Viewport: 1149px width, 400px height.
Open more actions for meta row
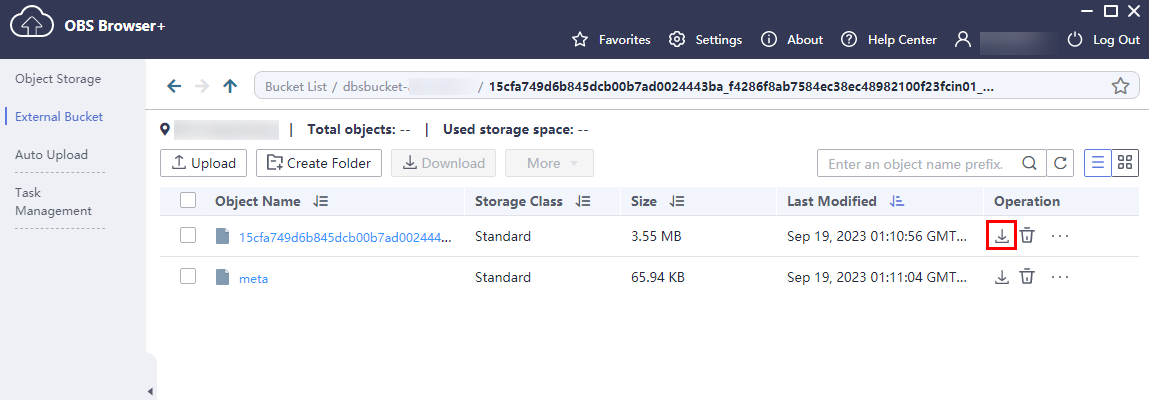click(1061, 277)
